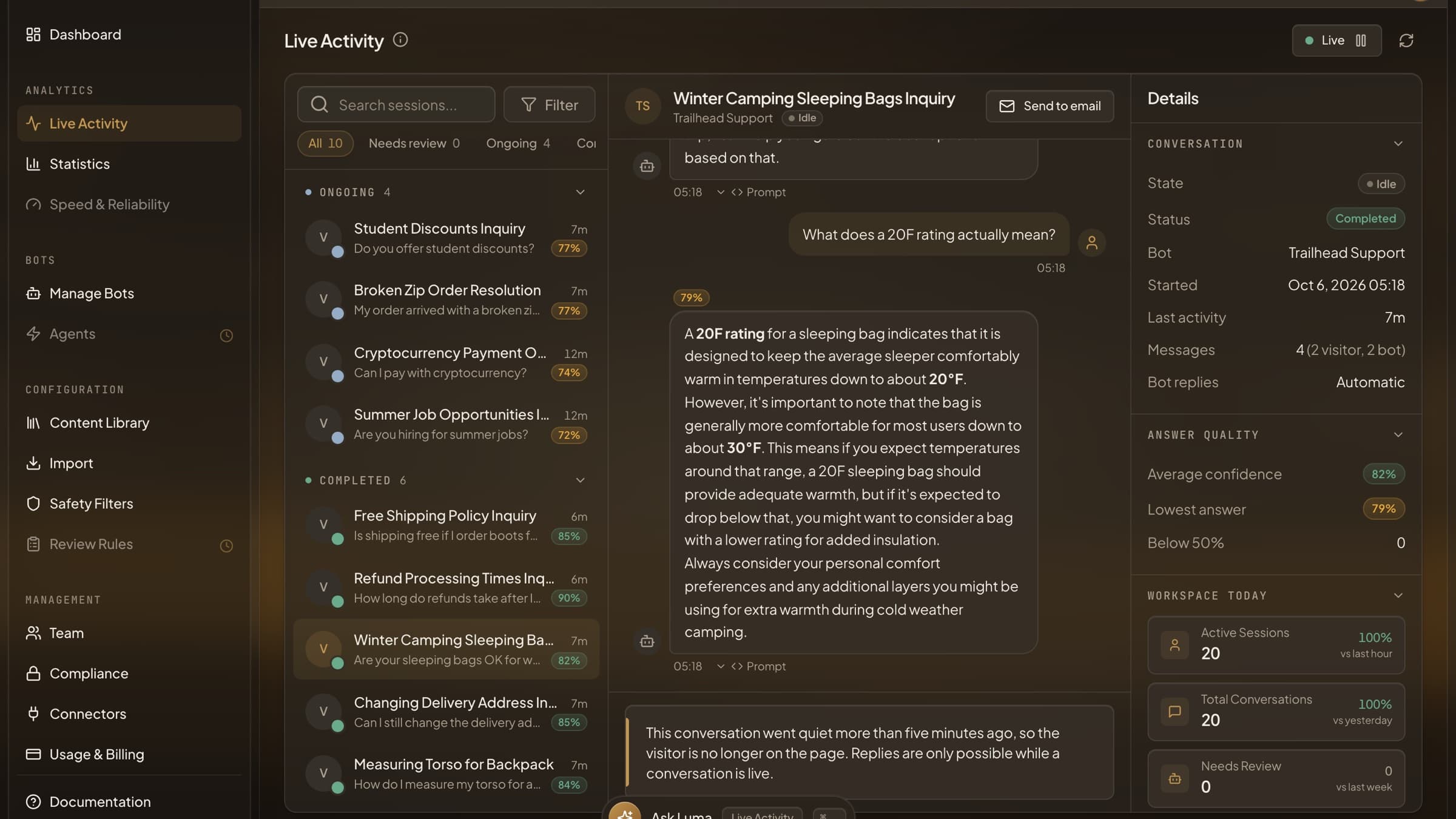Open Refund Processing Times session
The image size is (1456, 819).
[x=446, y=588]
